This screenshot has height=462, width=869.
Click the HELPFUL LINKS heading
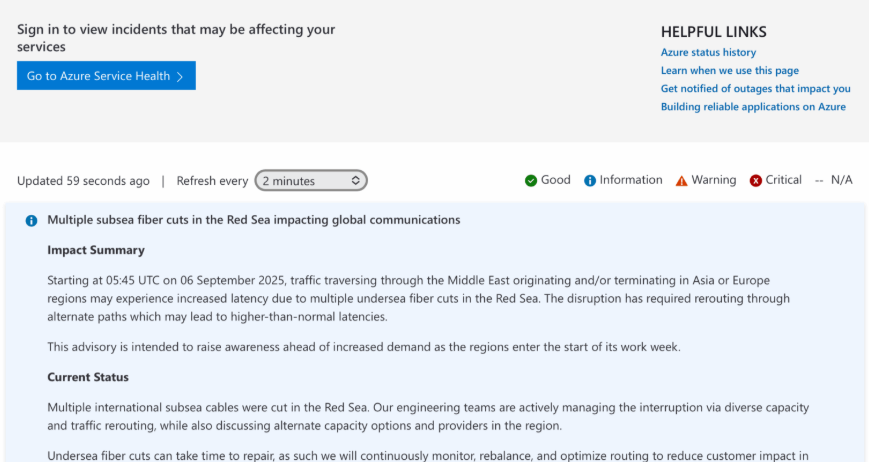[714, 32]
